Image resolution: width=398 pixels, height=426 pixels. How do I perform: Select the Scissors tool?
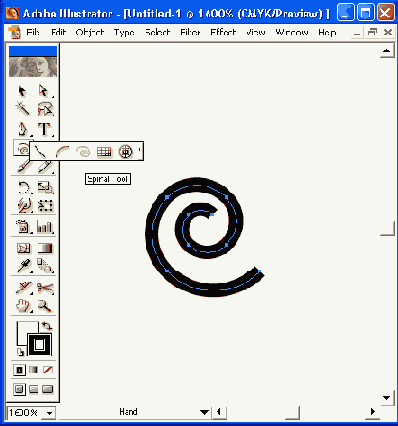(45, 288)
